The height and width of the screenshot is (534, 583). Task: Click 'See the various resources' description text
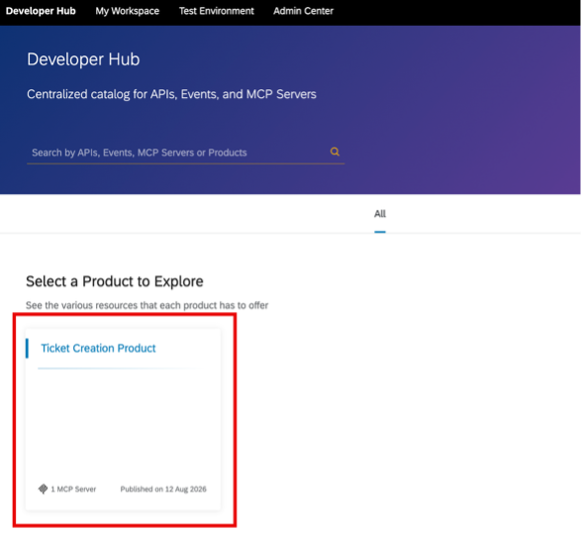coord(147,305)
